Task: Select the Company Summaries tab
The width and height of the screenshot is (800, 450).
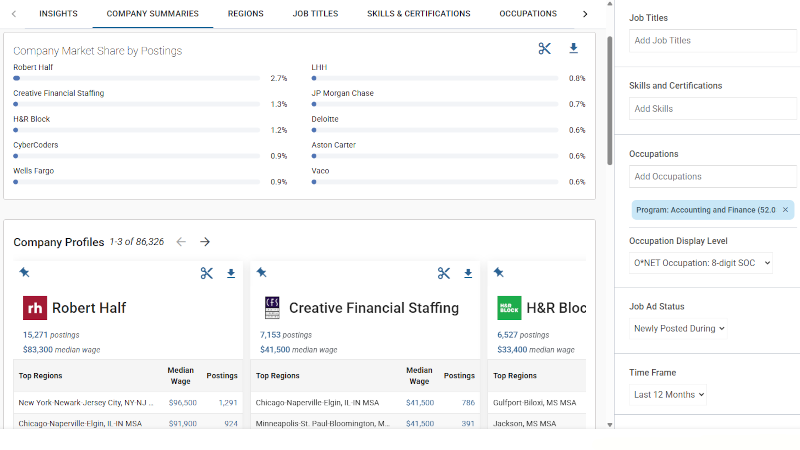Action: click(153, 14)
